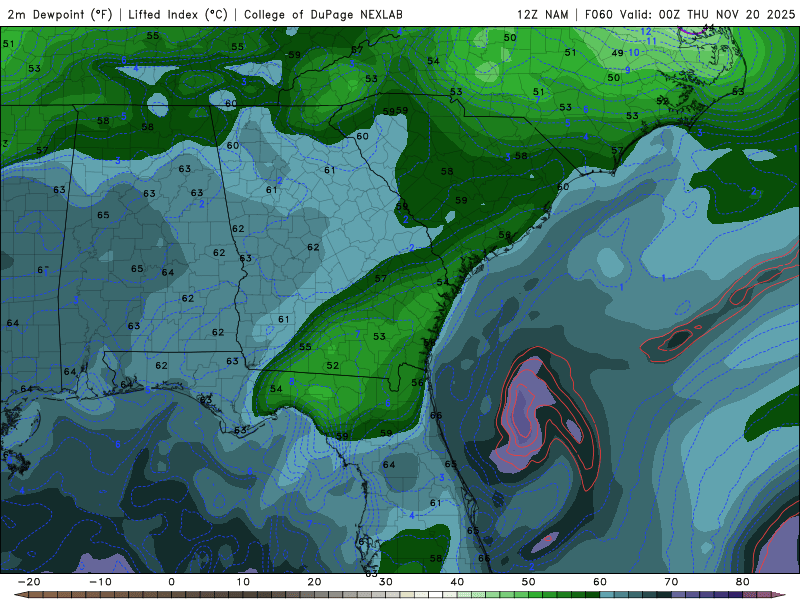Click the '-20' label on color scale
This screenshot has width=800, height=600.
click(29, 582)
